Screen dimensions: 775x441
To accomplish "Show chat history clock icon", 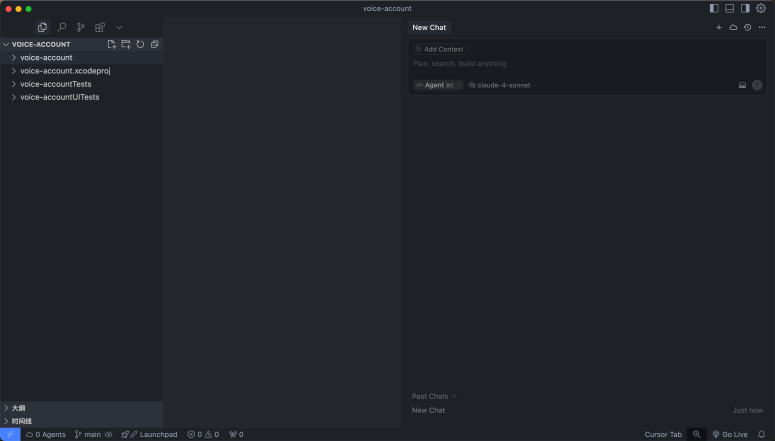I will (747, 27).
